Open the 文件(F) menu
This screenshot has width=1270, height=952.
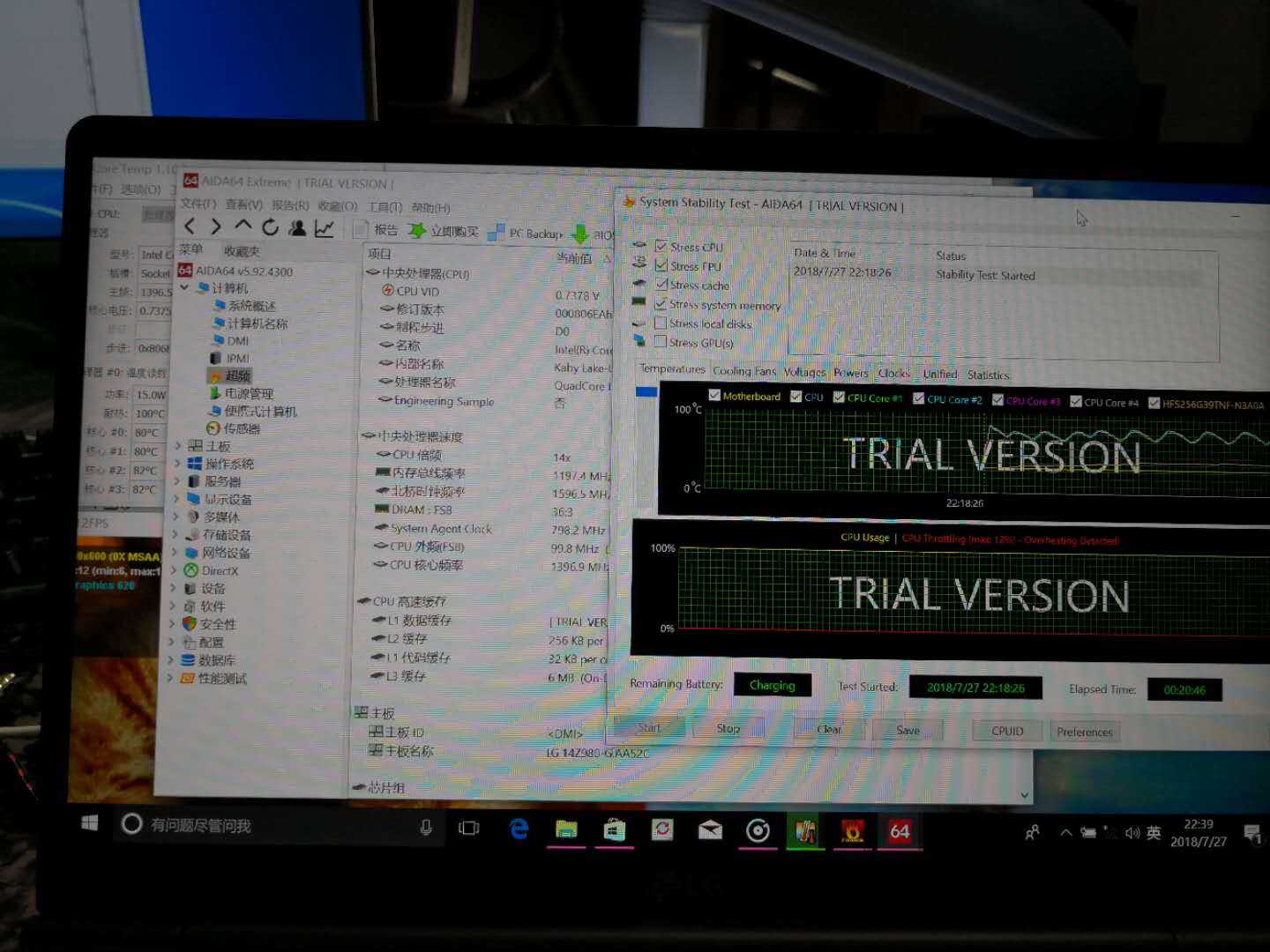[x=198, y=204]
